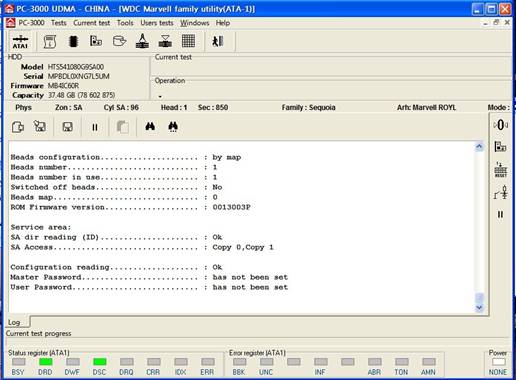This screenshot has height=380, width=516.
Task: Open the Tests menu
Action: [59, 23]
